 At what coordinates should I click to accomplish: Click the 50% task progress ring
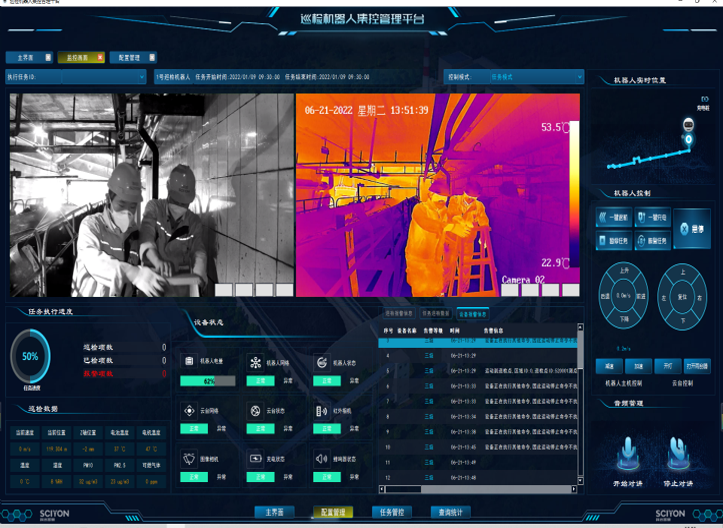tap(30, 356)
